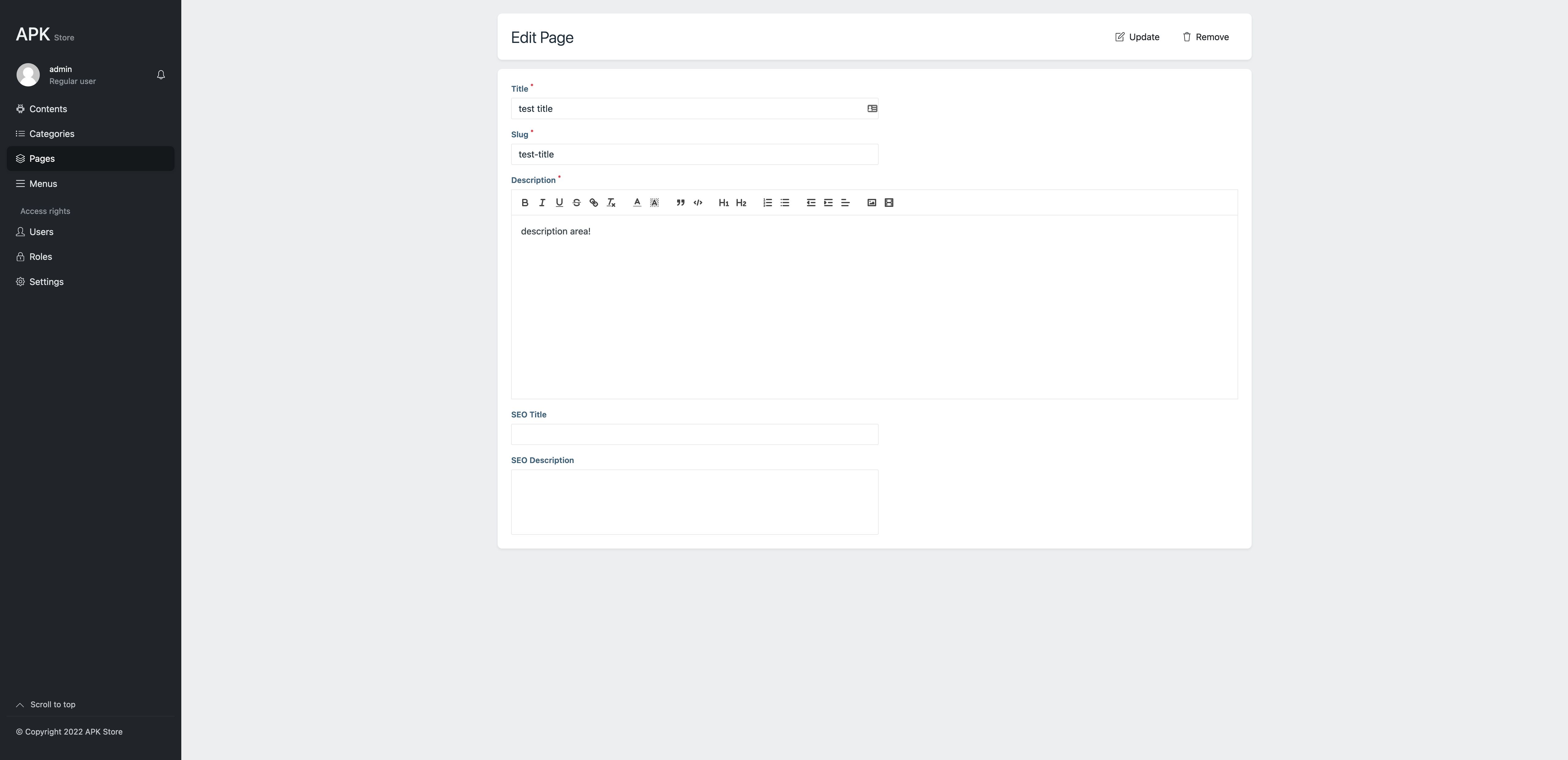
Task: Open the text color picker
Action: (637, 203)
